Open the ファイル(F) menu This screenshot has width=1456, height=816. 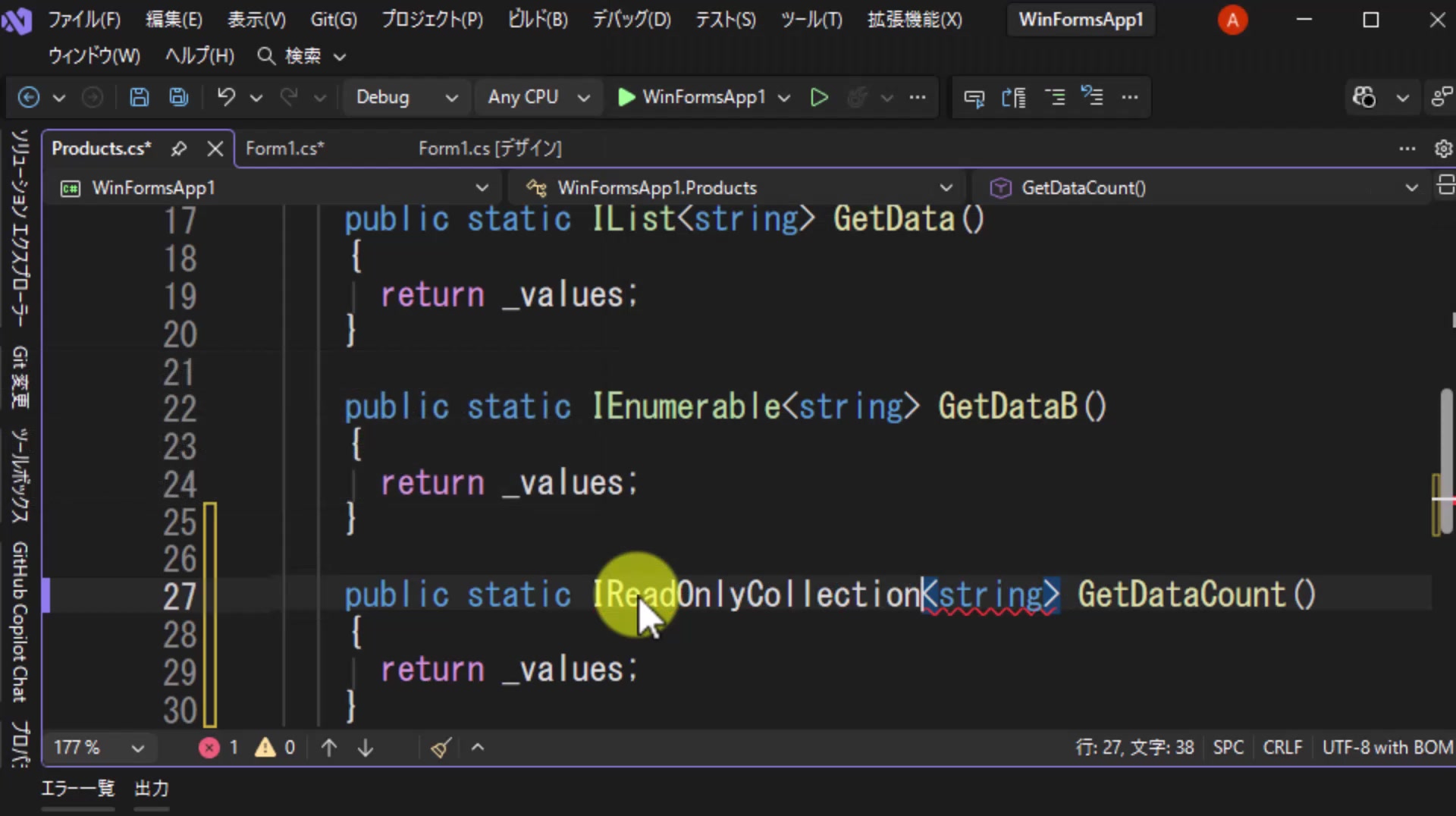pos(84,20)
